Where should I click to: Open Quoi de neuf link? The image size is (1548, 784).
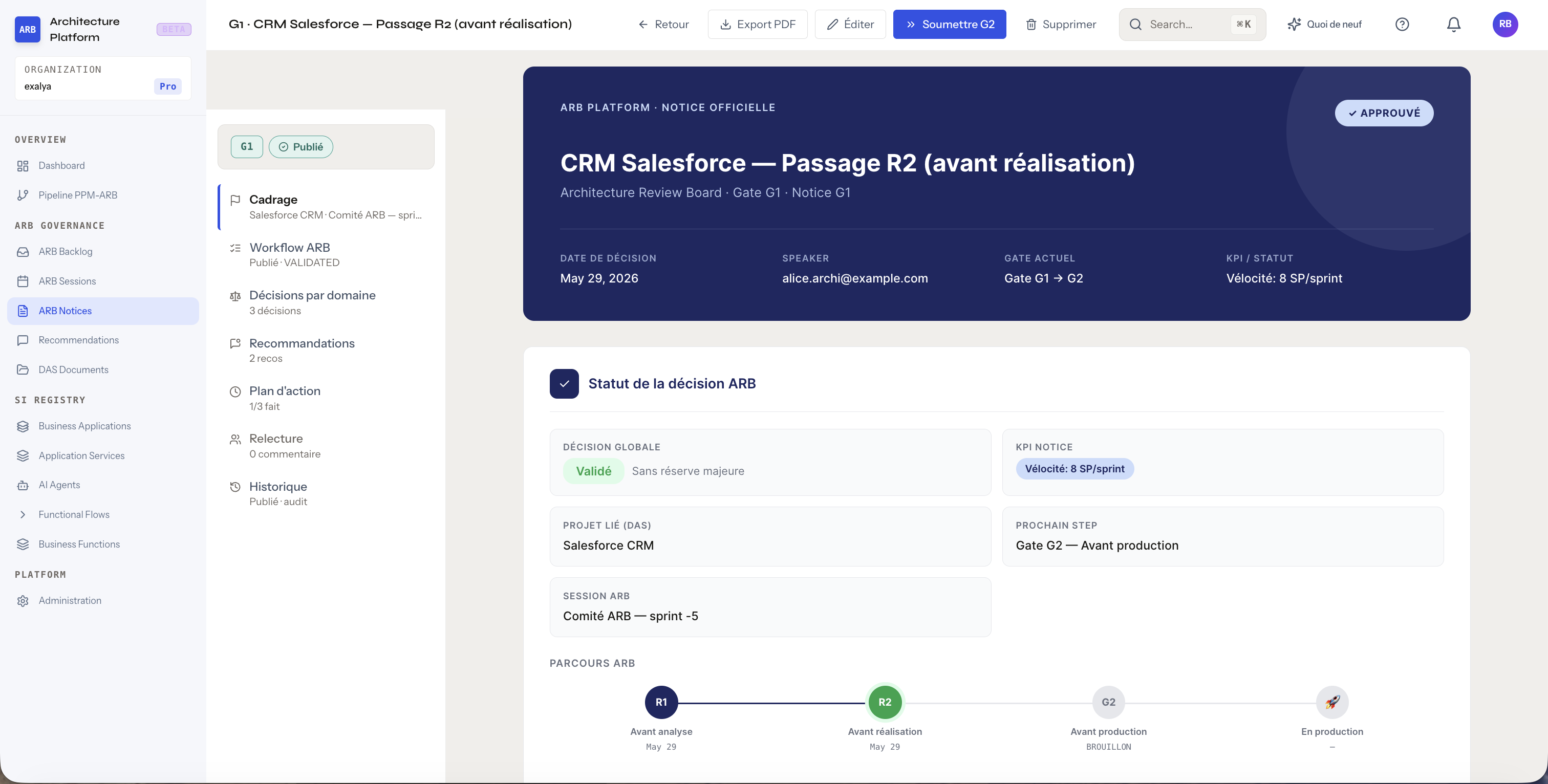pyautogui.click(x=1324, y=24)
